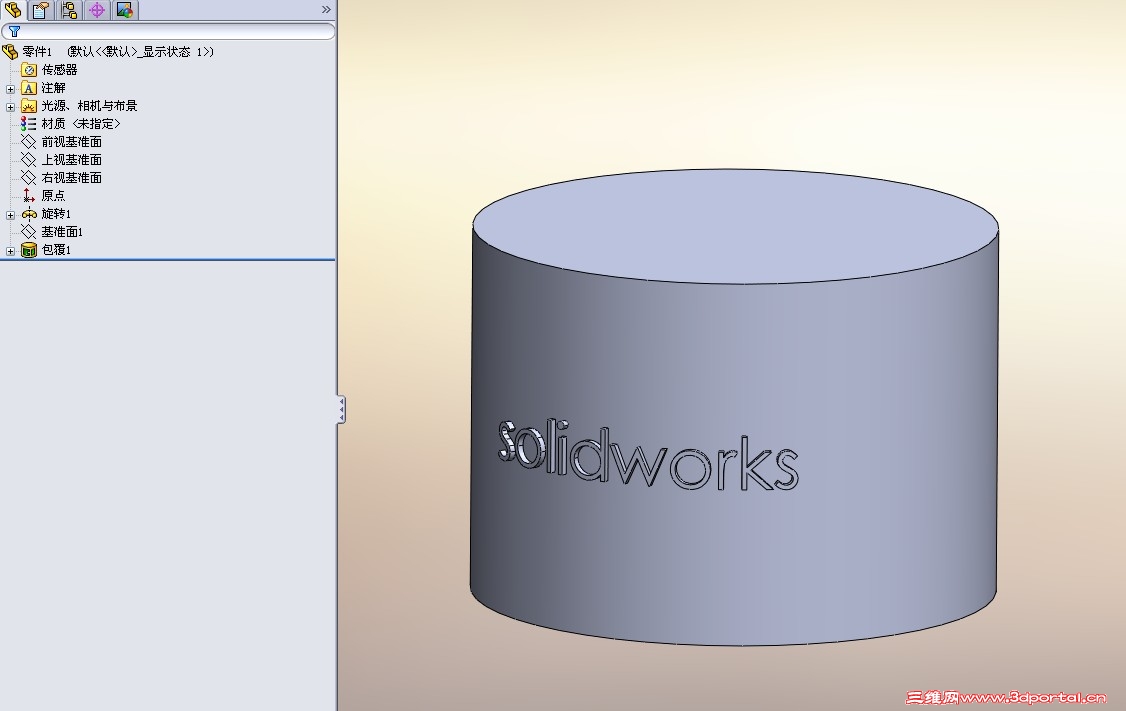Select the 传感器 sensors folder icon
This screenshot has width=1126, height=711.
29,70
